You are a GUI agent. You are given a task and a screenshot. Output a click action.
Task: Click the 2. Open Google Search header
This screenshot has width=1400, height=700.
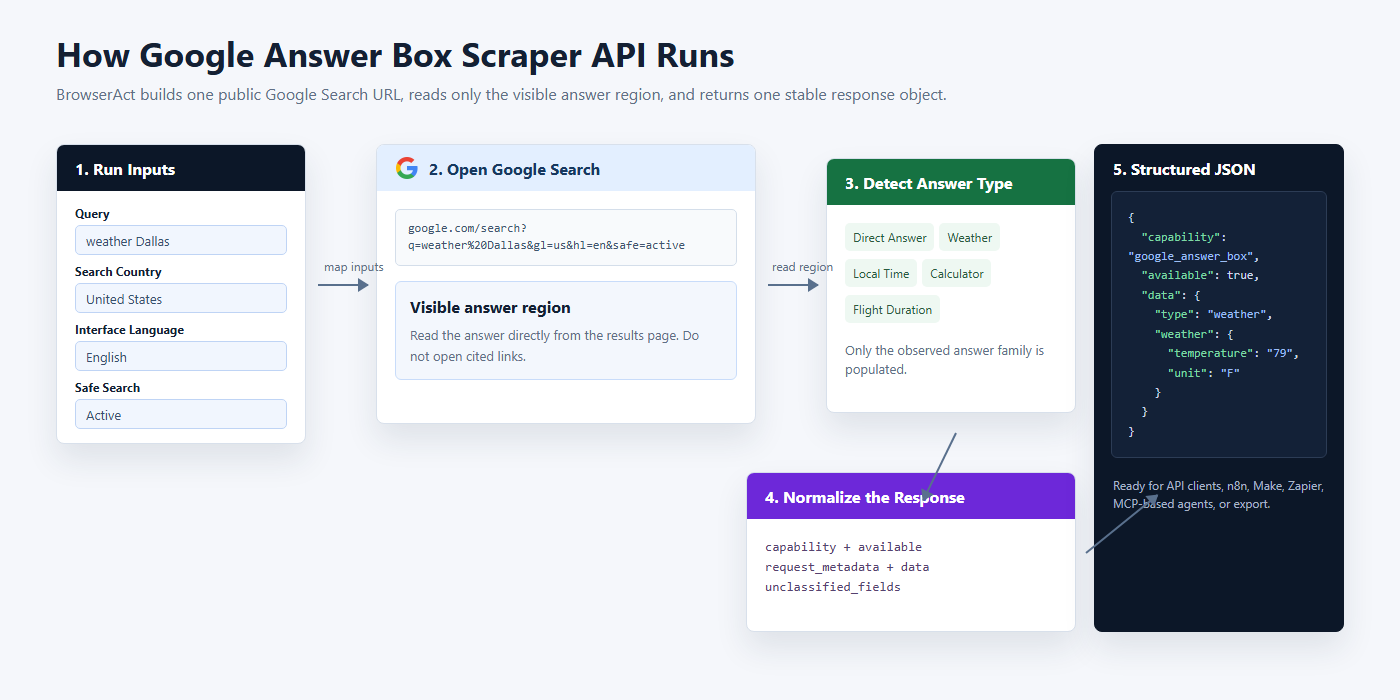[566, 168]
